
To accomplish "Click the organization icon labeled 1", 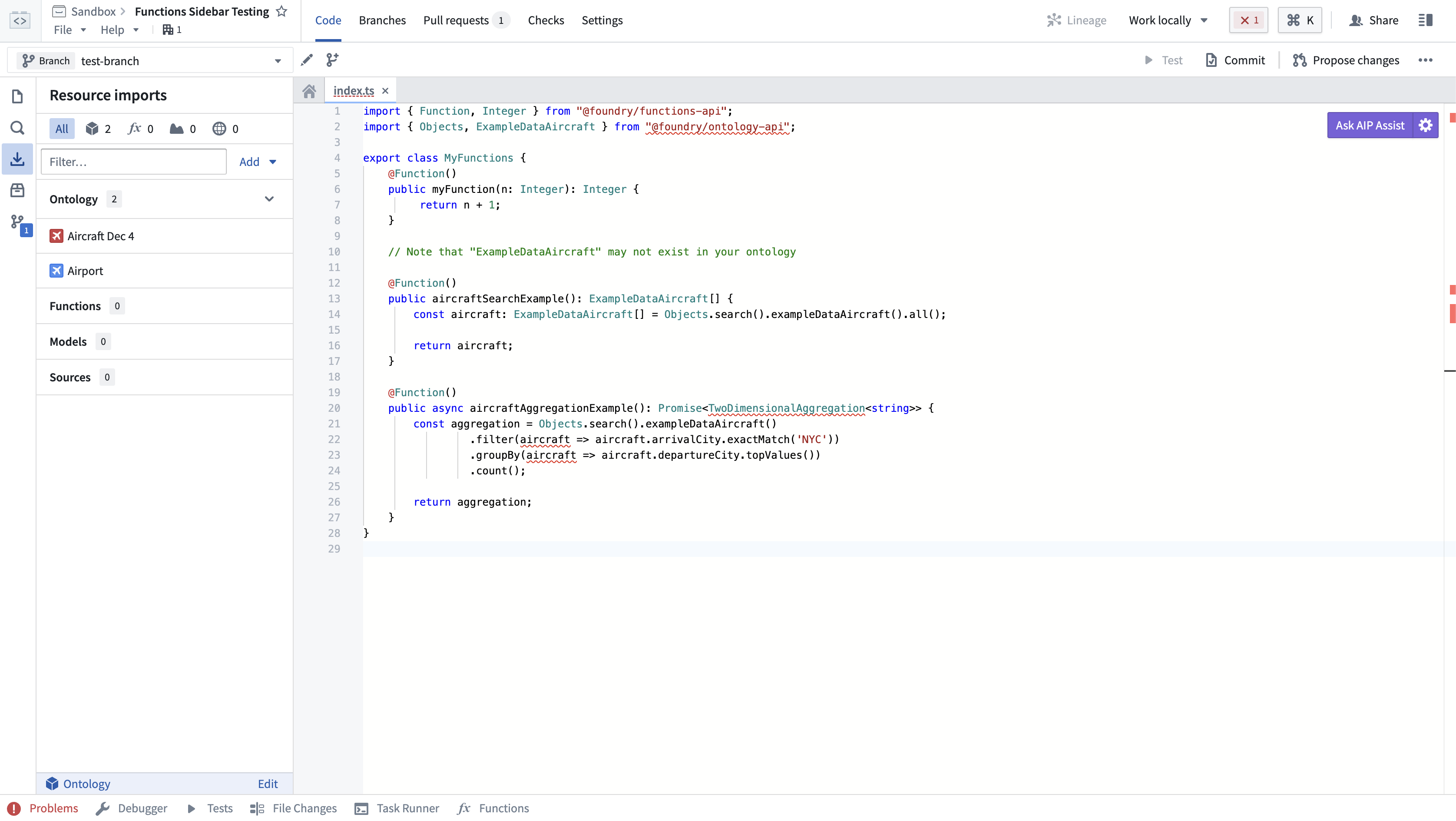I will 172,30.
